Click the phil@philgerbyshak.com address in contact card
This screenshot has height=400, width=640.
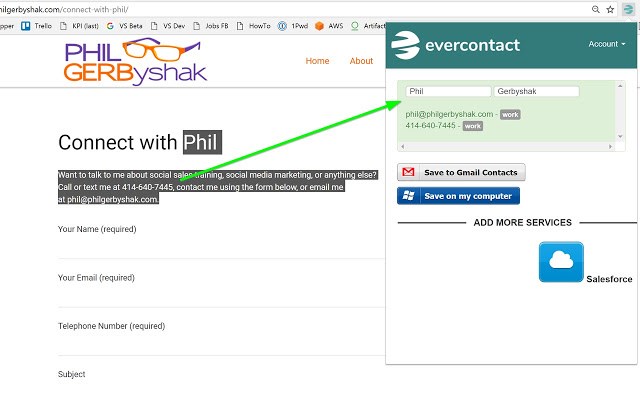coord(449,114)
